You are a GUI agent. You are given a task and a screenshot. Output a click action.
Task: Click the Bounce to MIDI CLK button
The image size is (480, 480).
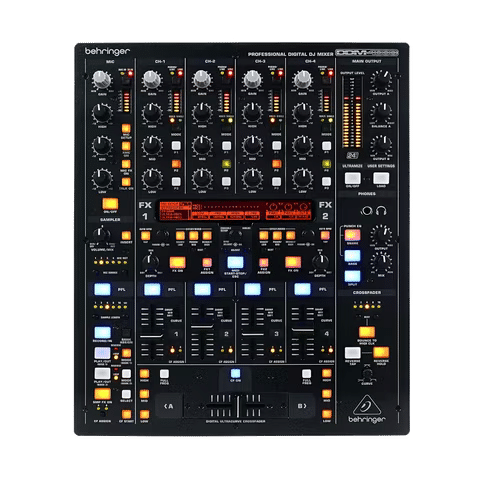[x=367, y=332]
